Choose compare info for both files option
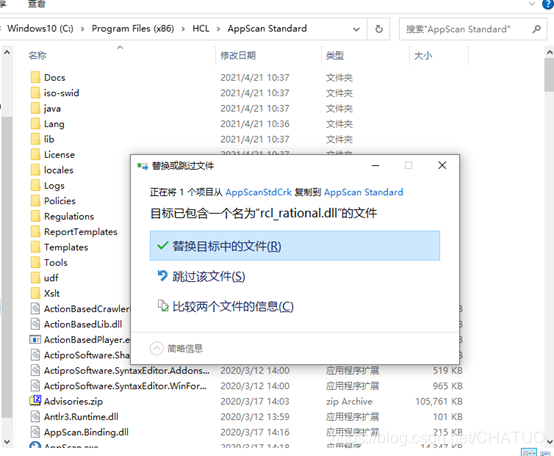Viewport: 554px width, 456px height. (x=225, y=306)
